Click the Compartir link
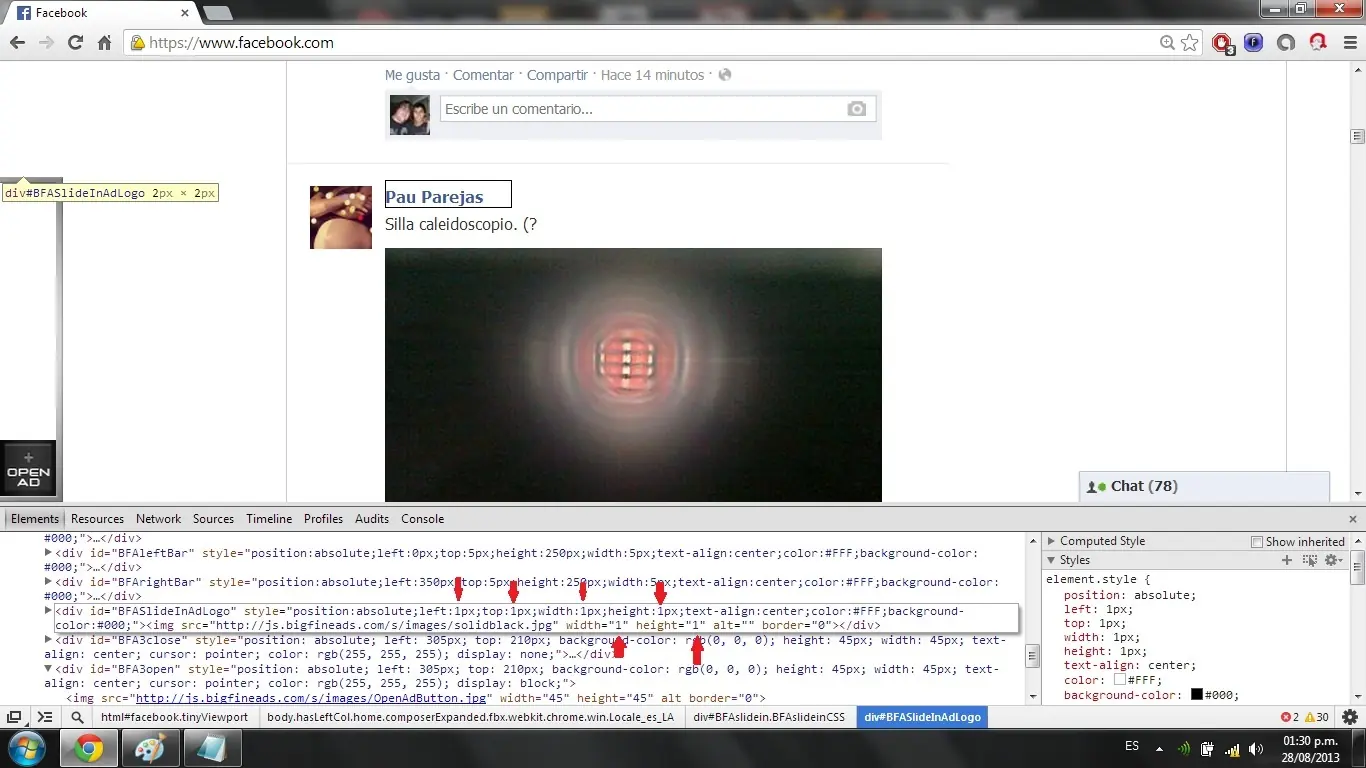Image resolution: width=1366 pixels, height=768 pixels. click(x=557, y=75)
